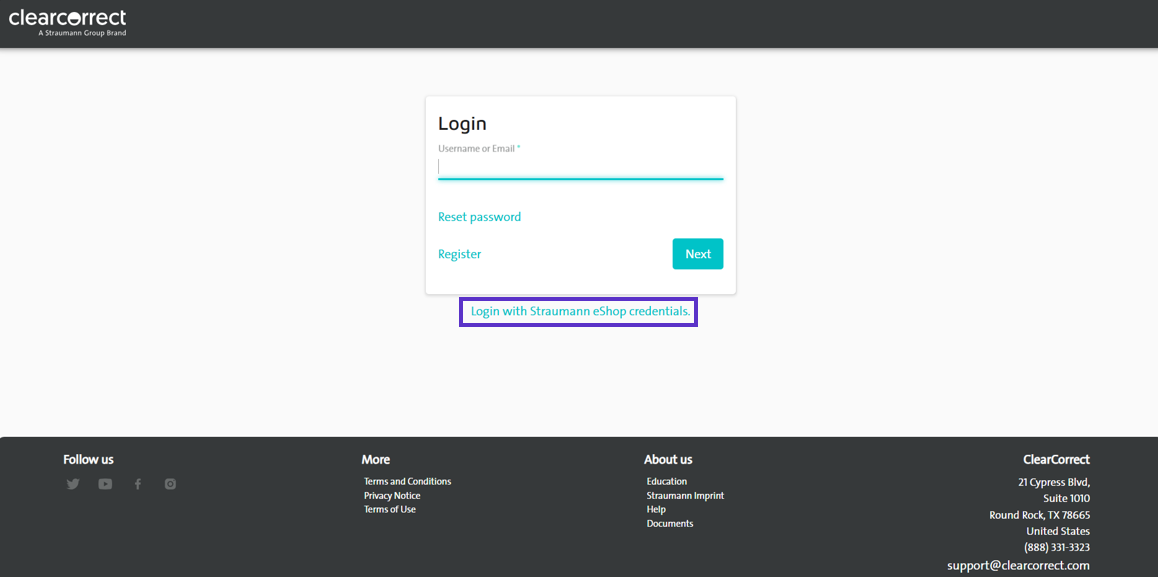Click the Register link
Viewport: 1158px width, 577px height.
[459, 253]
